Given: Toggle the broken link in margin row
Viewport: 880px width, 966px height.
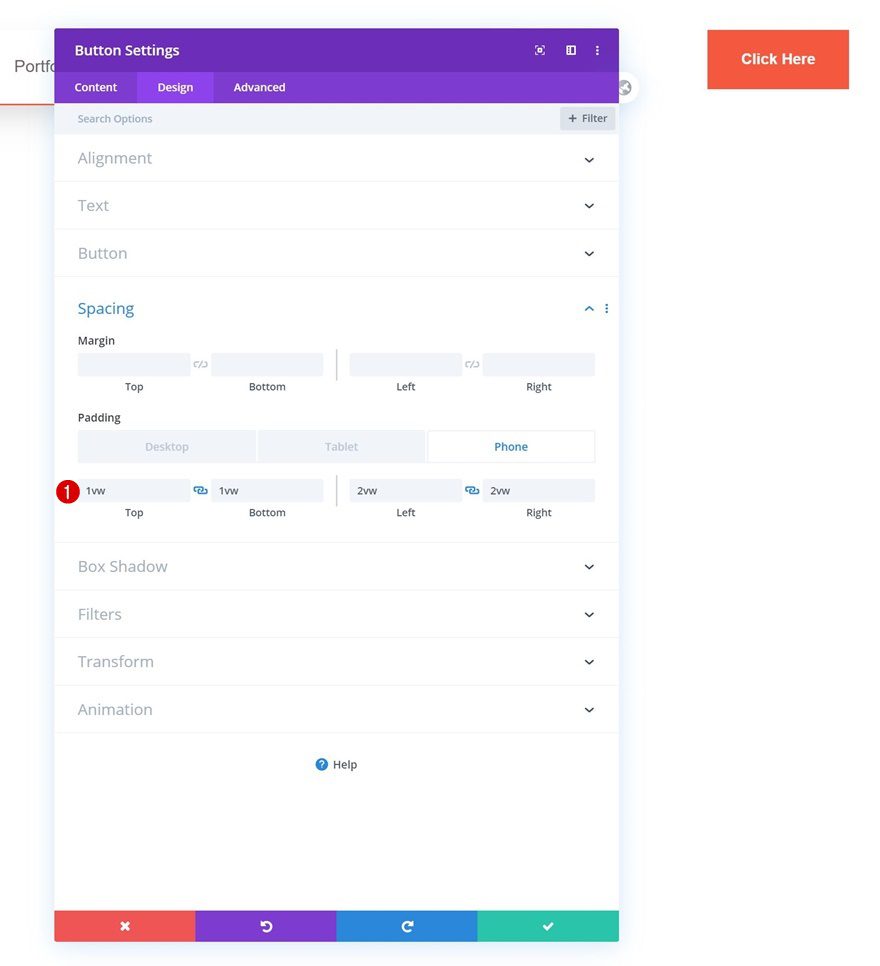Looking at the screenshot, I should coord(200,363).
